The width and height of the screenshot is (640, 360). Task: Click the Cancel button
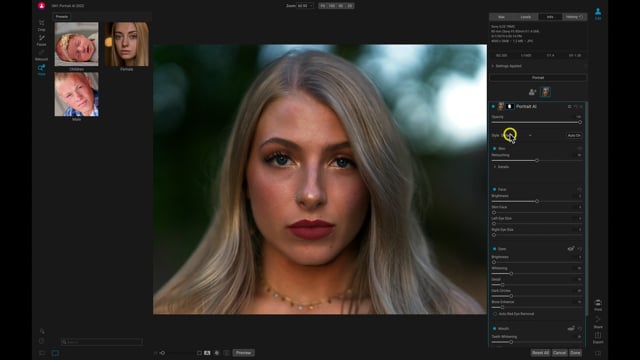click(x=560, y=353)
